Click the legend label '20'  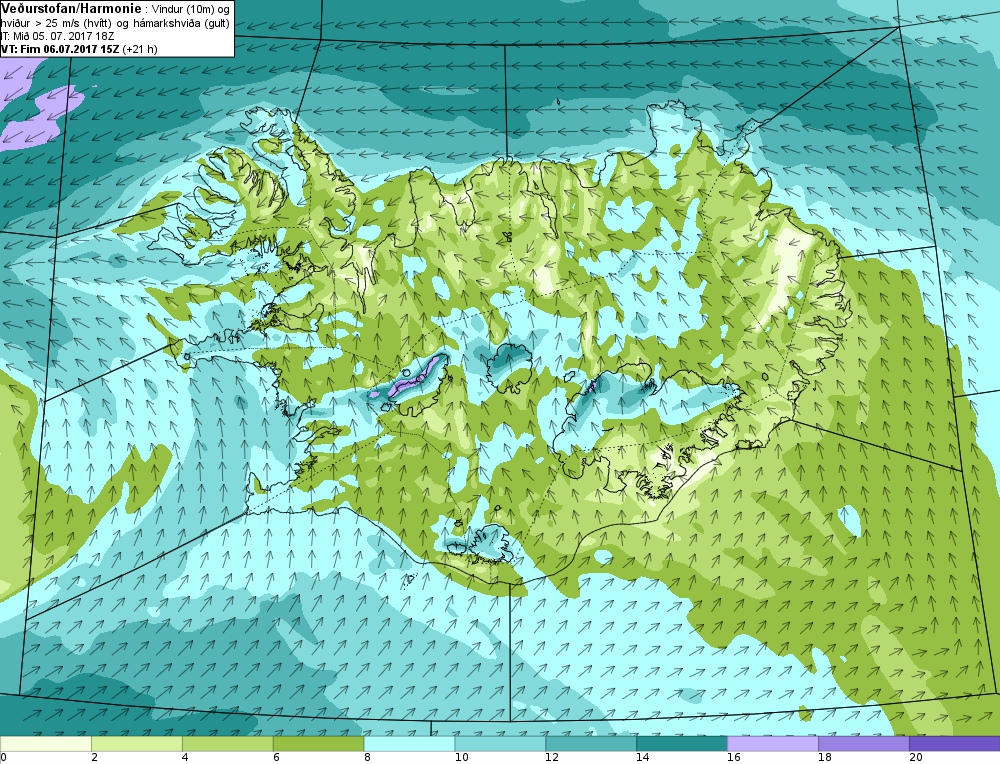tap(915, 758)
